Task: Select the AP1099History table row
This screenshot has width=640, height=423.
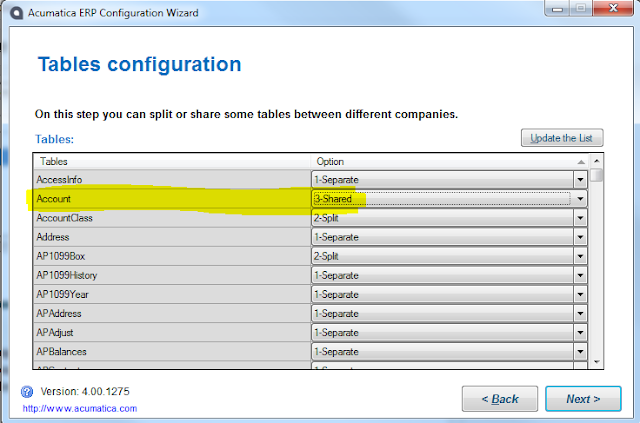Action: click(x=172, y=276)
